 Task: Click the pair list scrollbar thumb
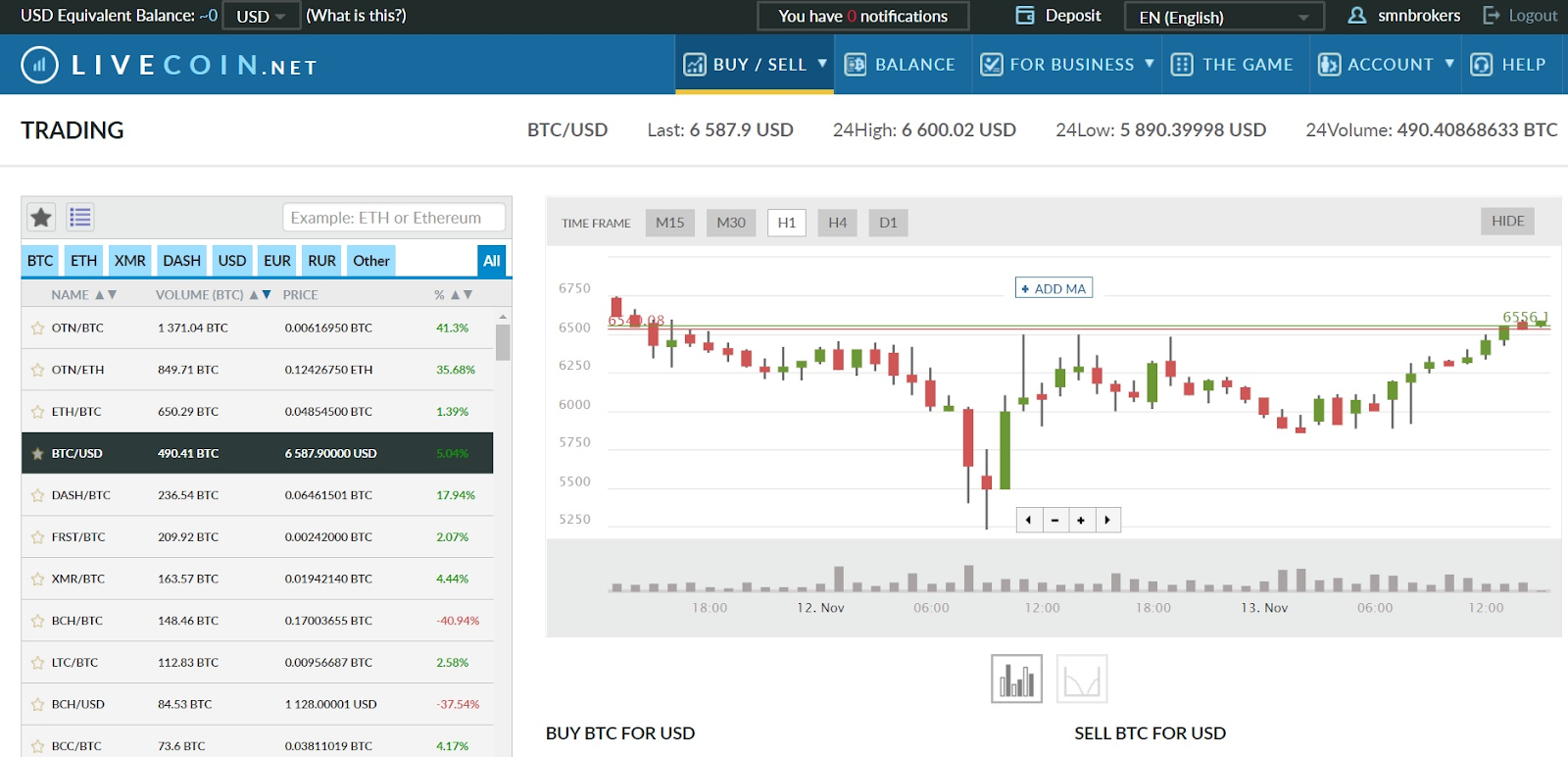coord(503,342)
